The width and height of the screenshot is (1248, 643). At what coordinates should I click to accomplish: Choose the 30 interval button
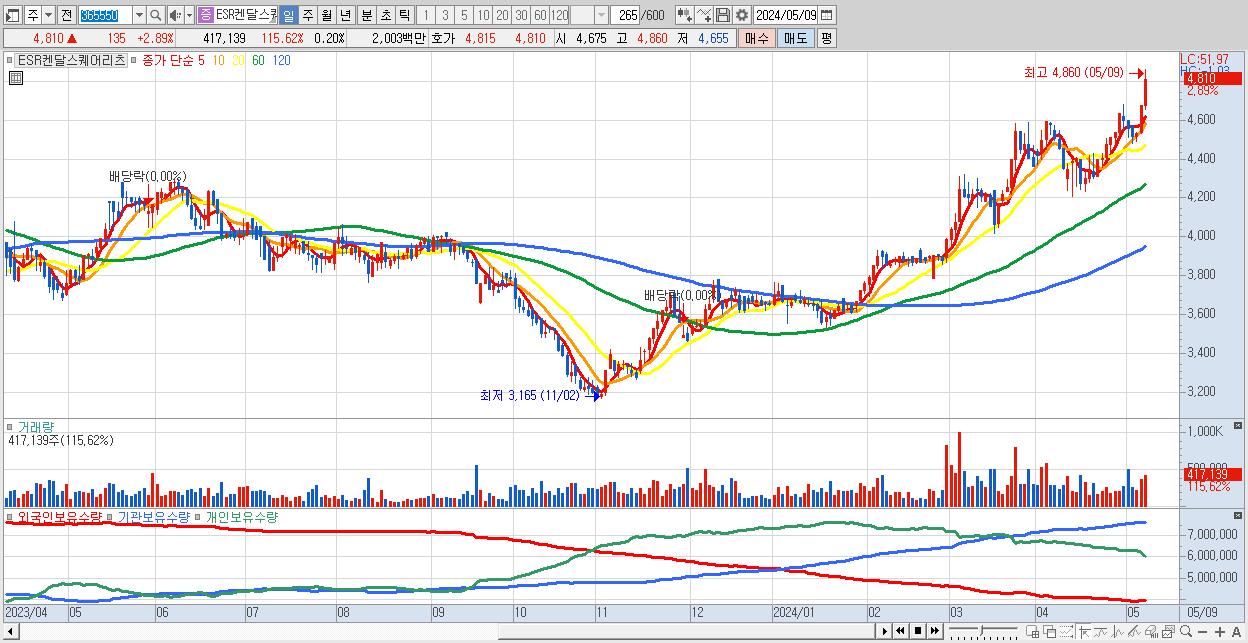coord(521,15)
